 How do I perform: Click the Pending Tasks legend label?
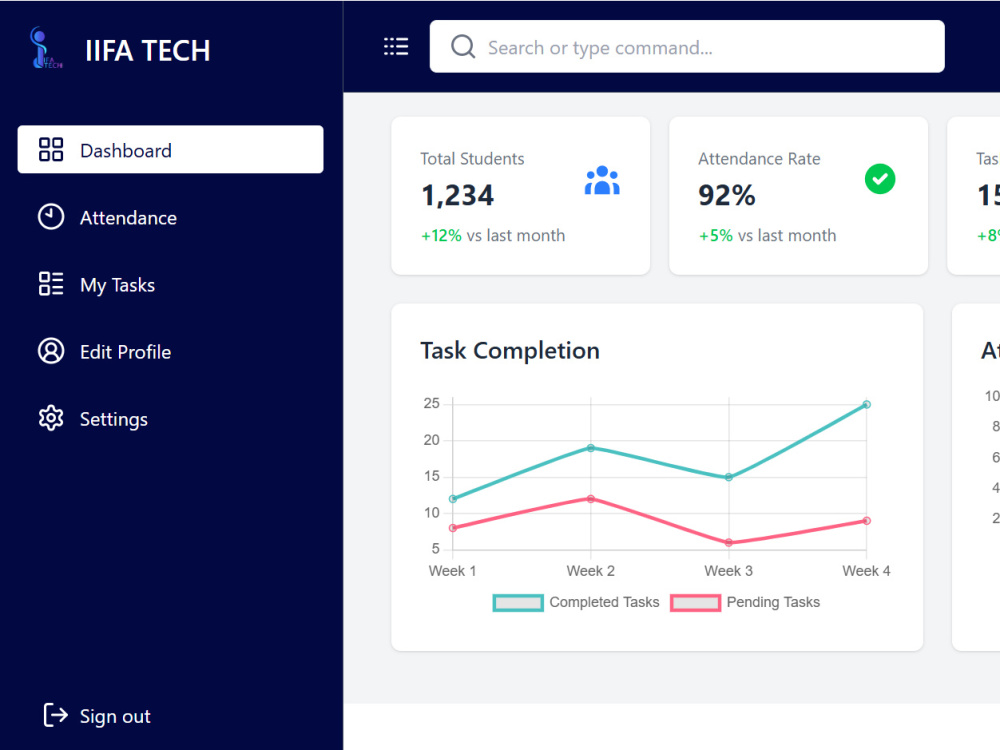[774, 602]
